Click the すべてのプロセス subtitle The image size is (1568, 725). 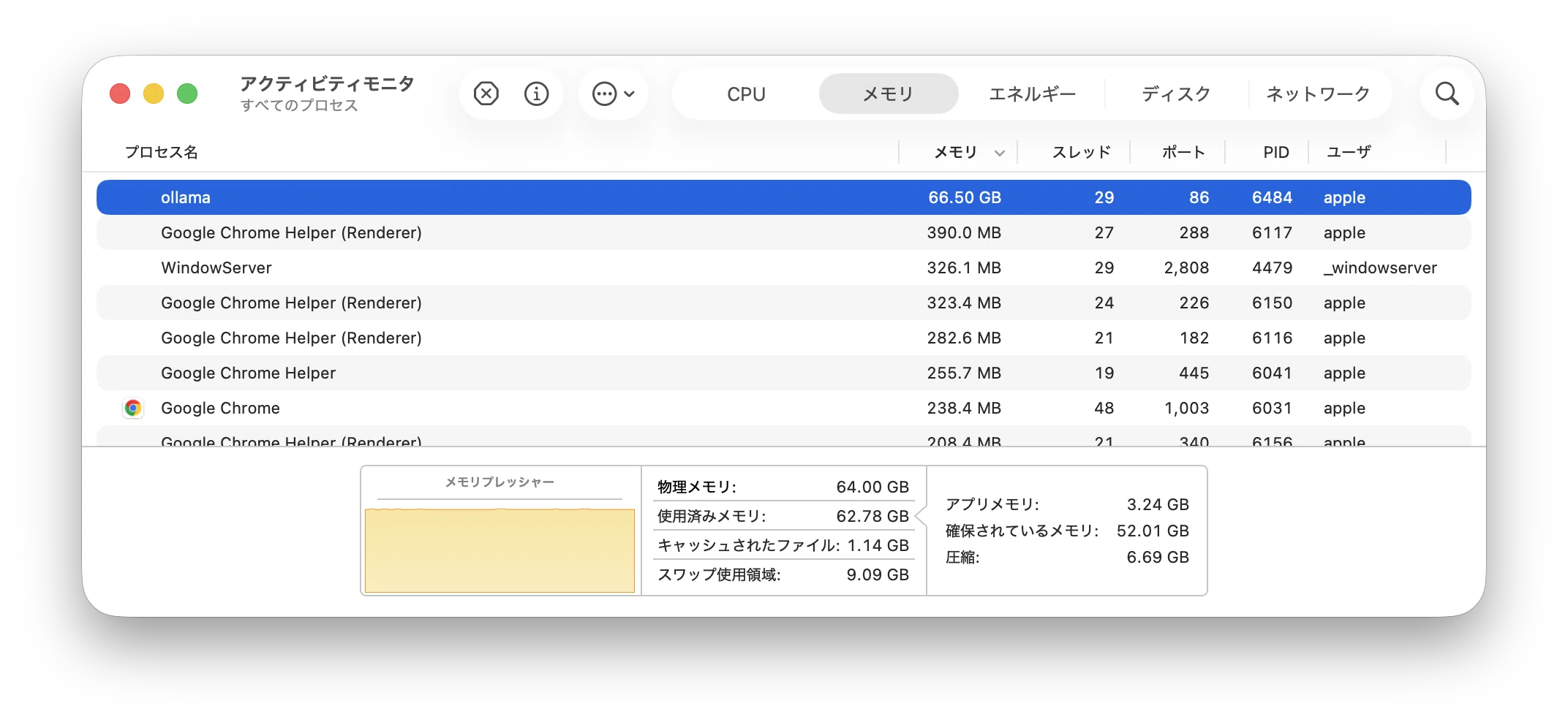click(299, 105)
